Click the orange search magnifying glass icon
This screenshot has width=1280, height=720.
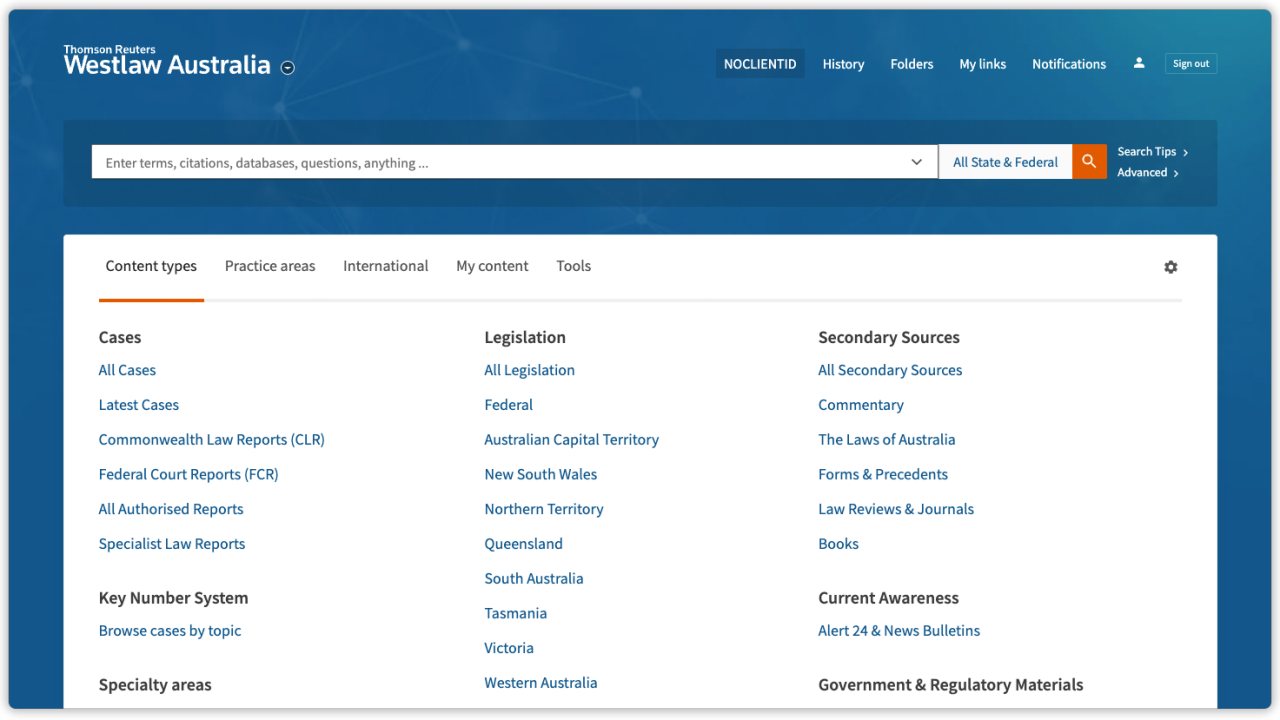point(1089,161)
